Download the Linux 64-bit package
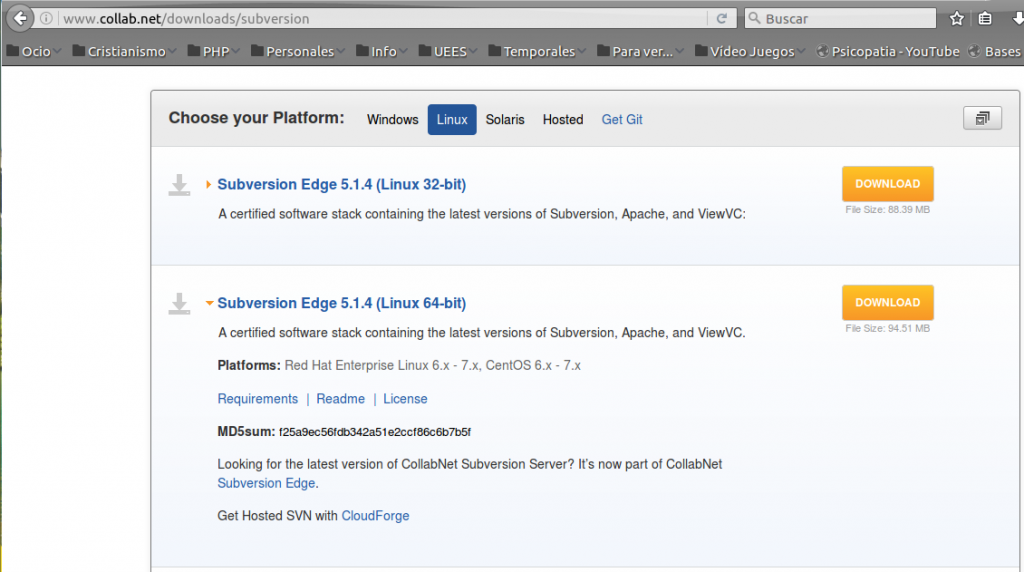Image resolution: width=1024 pixels, height=572 pixels. coord(888,302)
